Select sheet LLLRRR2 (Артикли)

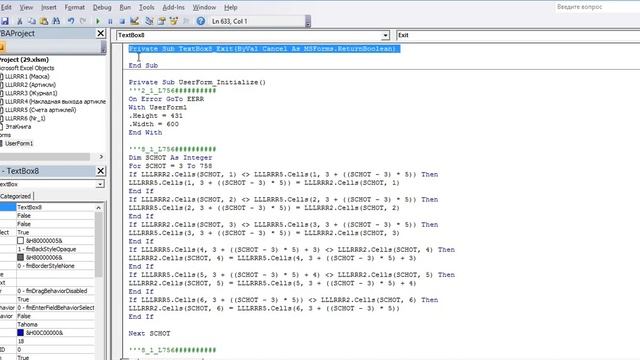[x=30, y=85]
